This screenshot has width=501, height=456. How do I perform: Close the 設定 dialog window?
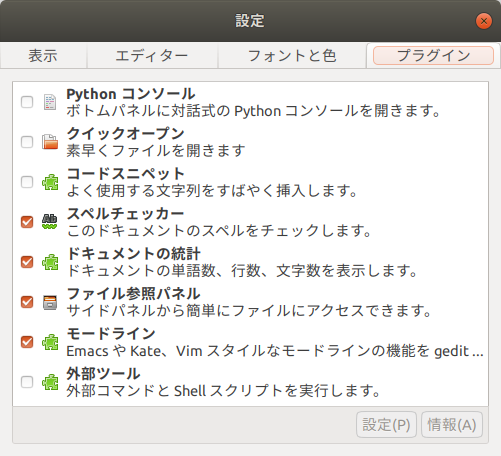click(484, 21)
